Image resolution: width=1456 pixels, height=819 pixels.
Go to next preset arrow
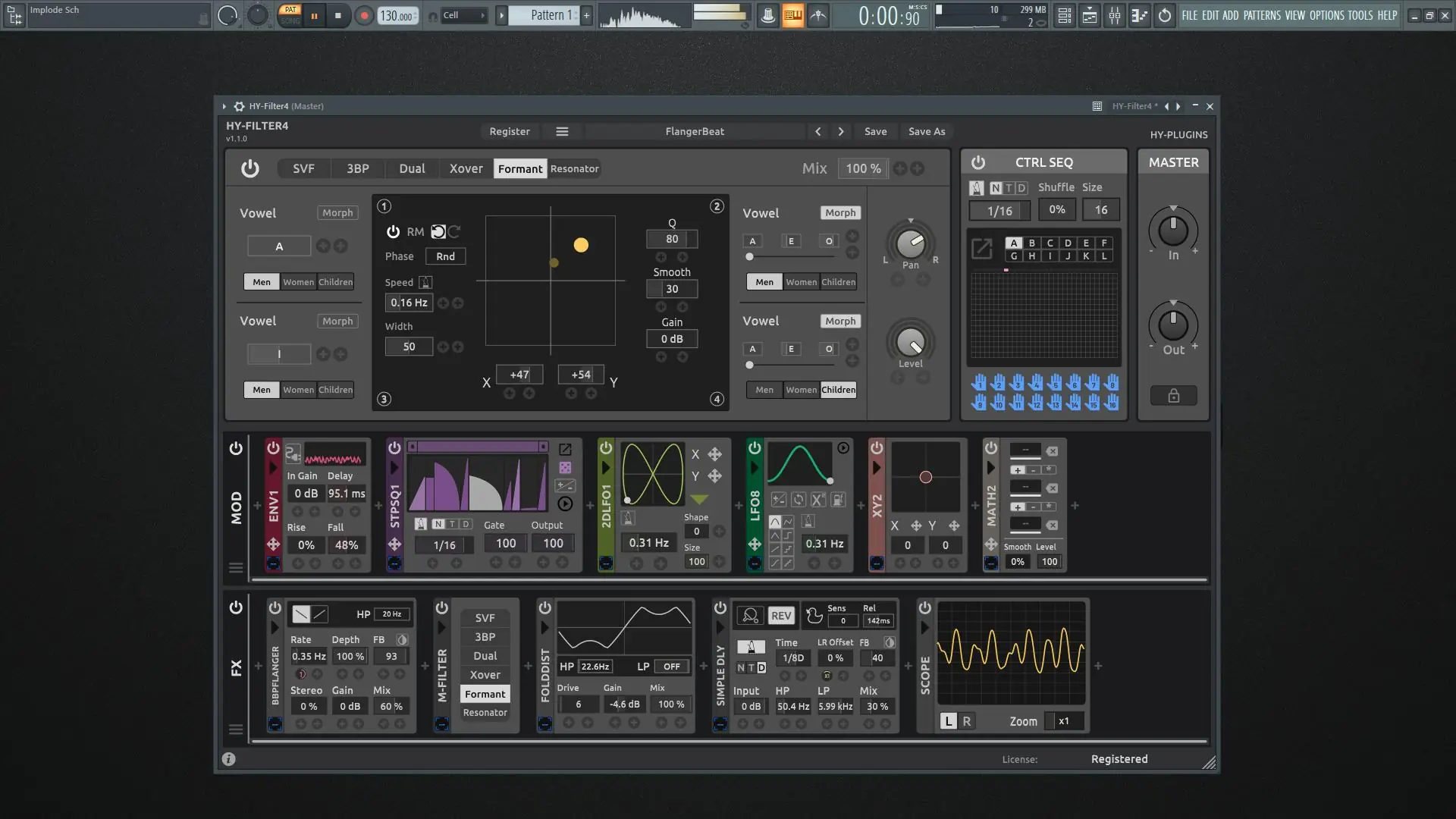click(840, 131)
